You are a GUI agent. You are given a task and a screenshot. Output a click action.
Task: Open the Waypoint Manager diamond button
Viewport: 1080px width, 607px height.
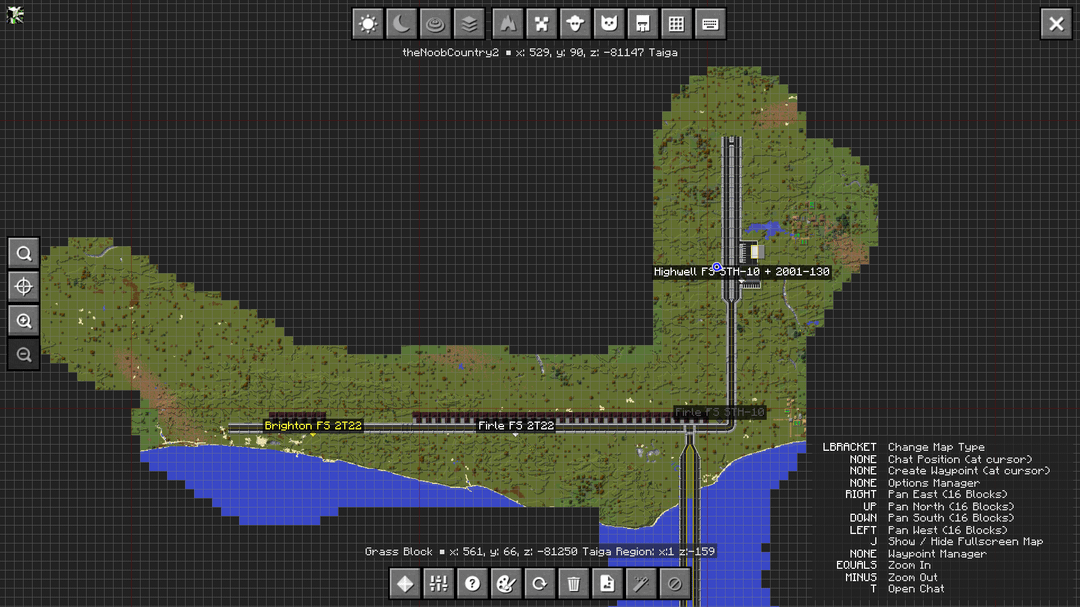(x=405, y=584)
